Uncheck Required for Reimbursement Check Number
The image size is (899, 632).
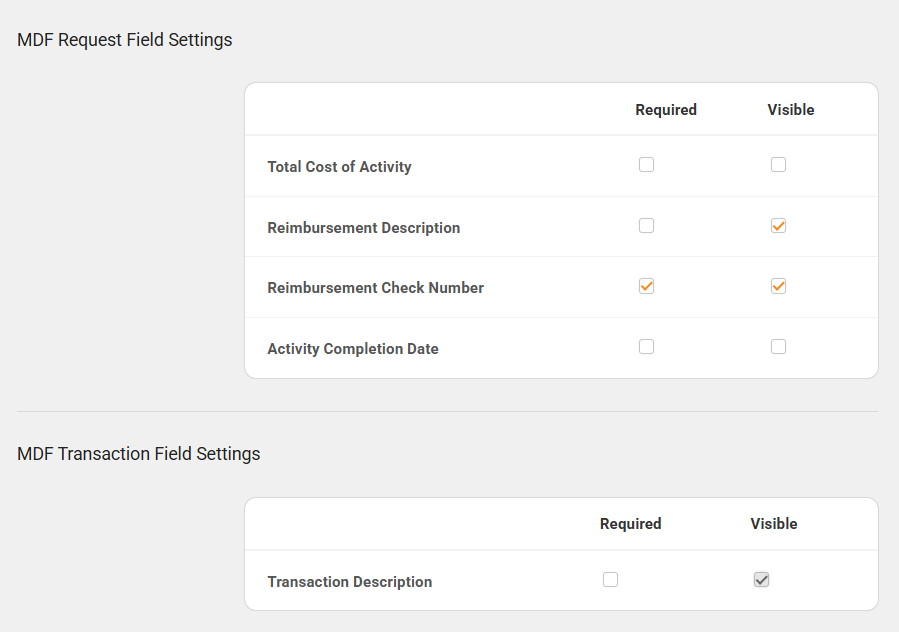coord(646,287)
